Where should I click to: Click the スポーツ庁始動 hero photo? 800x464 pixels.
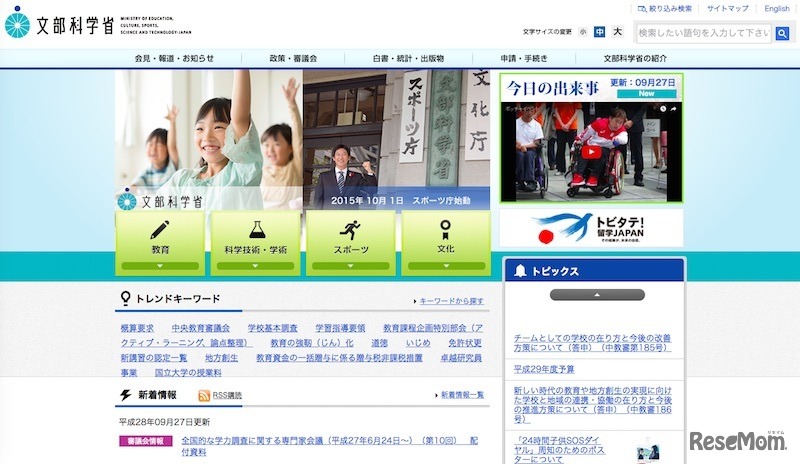pos(396,139)
